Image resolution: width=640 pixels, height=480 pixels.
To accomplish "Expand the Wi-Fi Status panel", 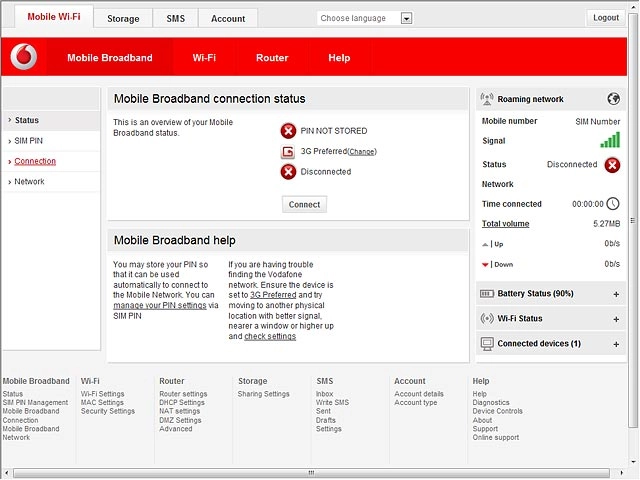I will pos(616,319).
